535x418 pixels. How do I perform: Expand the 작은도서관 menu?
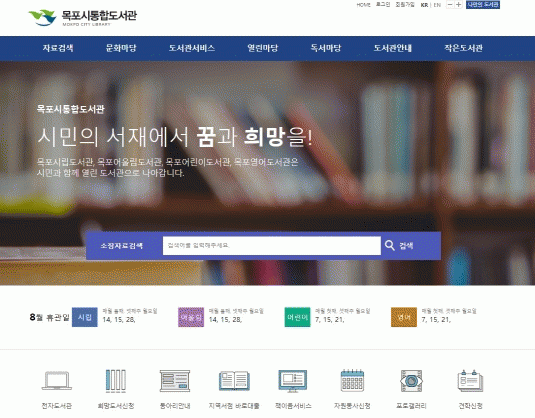point(463,48)
